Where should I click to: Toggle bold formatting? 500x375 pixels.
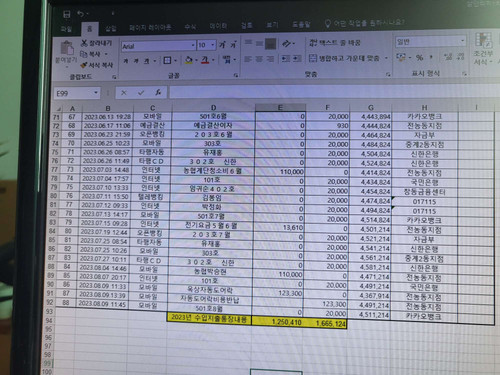coord(126,61)
